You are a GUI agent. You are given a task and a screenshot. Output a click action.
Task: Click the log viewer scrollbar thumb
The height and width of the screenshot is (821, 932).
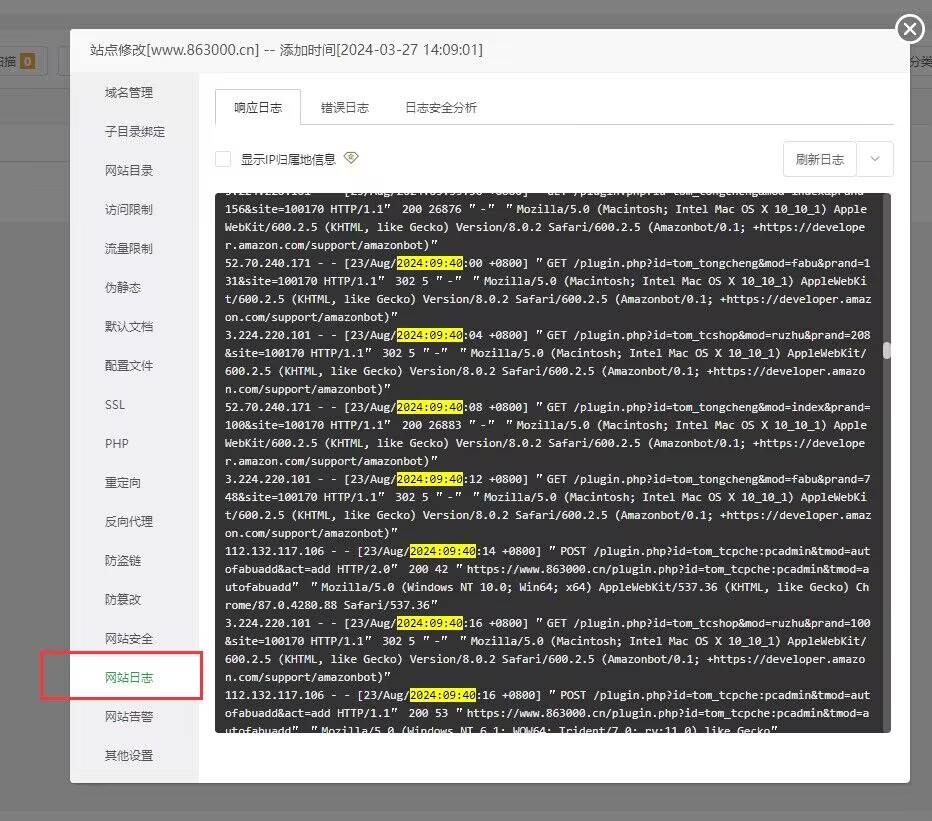[886, 351]
